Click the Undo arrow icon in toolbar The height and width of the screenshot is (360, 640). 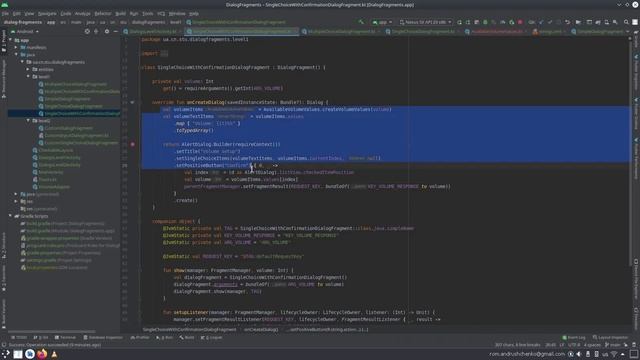(567, 22)
